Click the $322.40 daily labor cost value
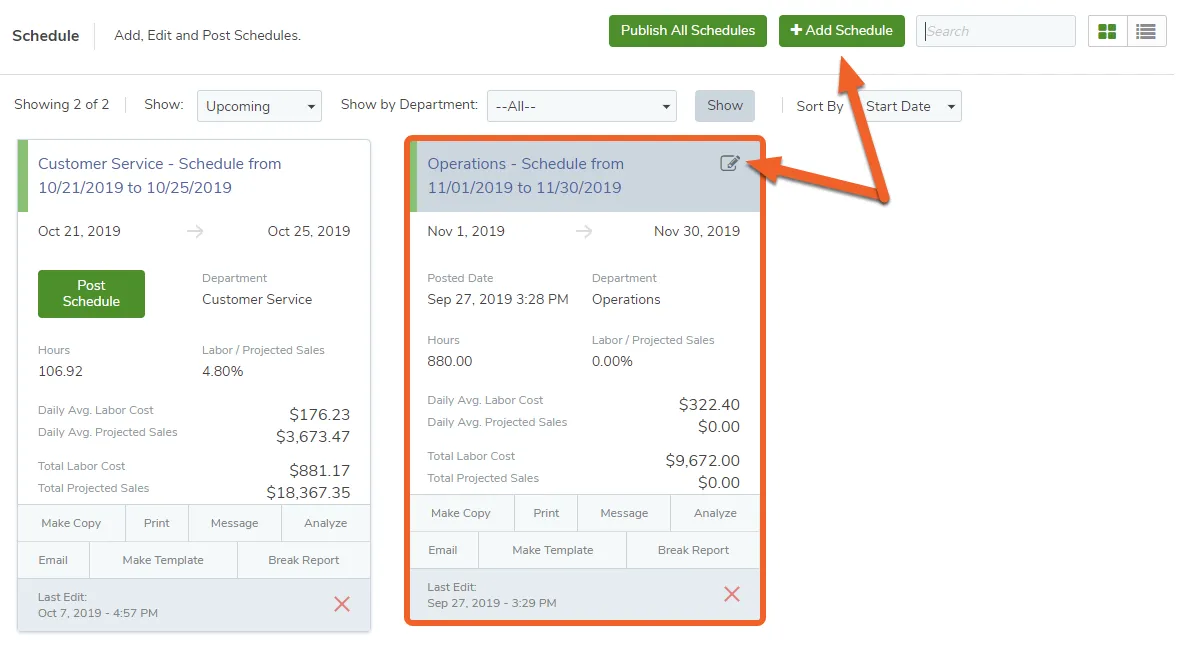This screenshot has width=1180, height=655. [x=710, y=405]
